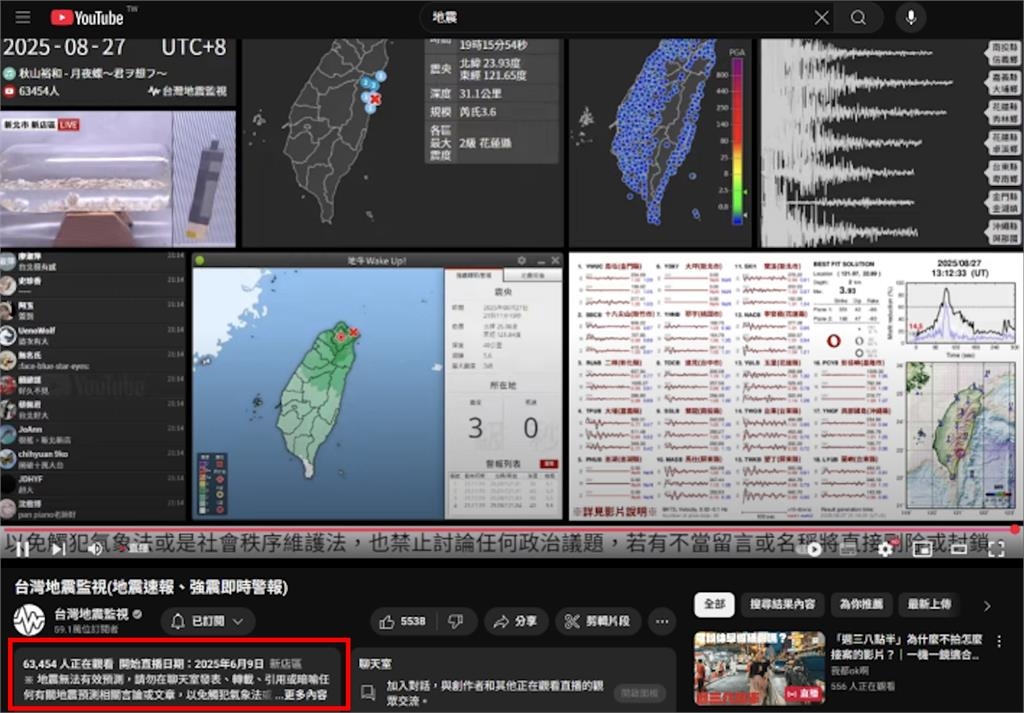Enter fullscreen mode
The width and height of the screenshot is (1024, 713).
pos(996,550)
